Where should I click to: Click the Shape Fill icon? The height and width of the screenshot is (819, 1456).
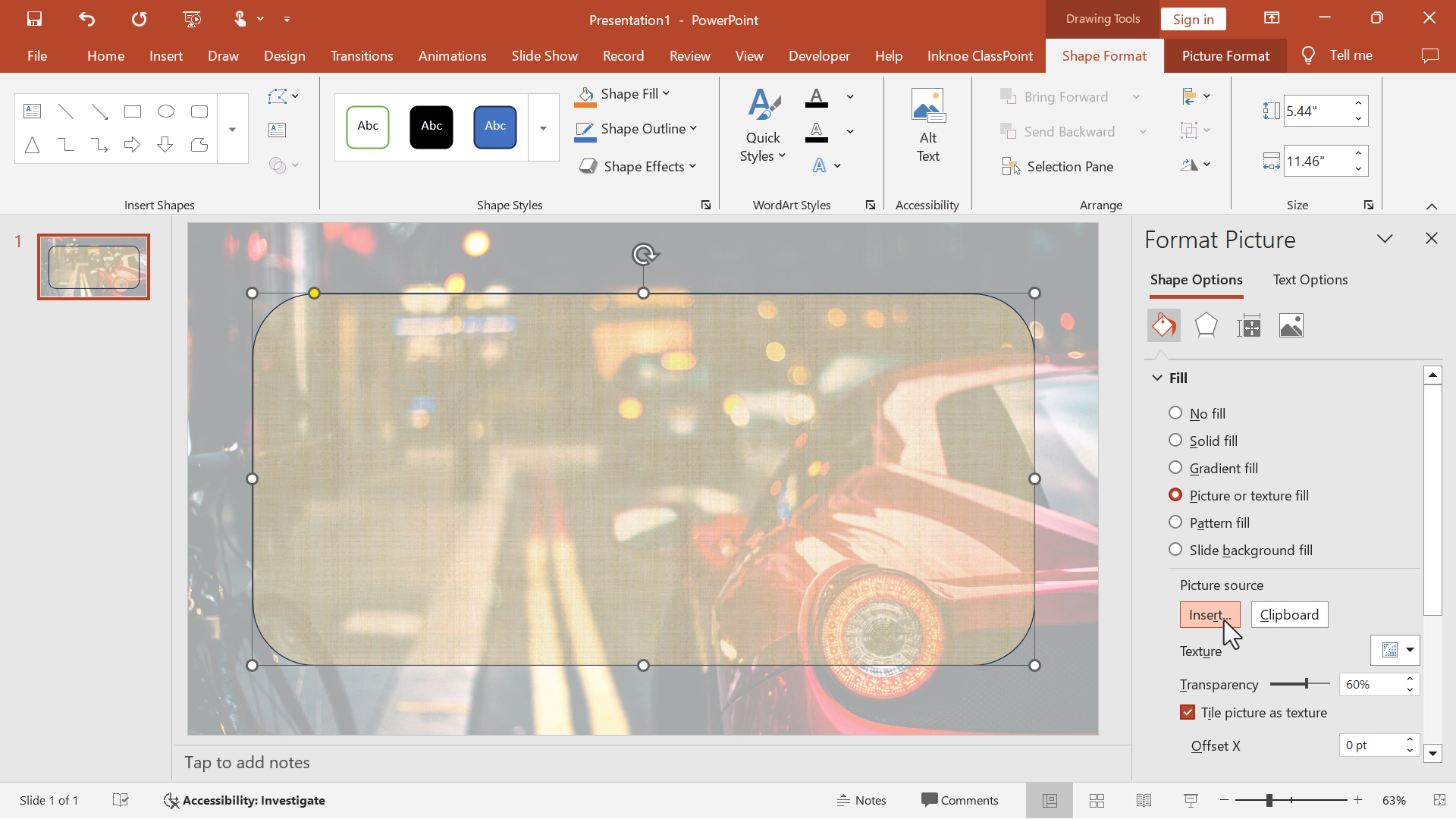click(585, 93)
